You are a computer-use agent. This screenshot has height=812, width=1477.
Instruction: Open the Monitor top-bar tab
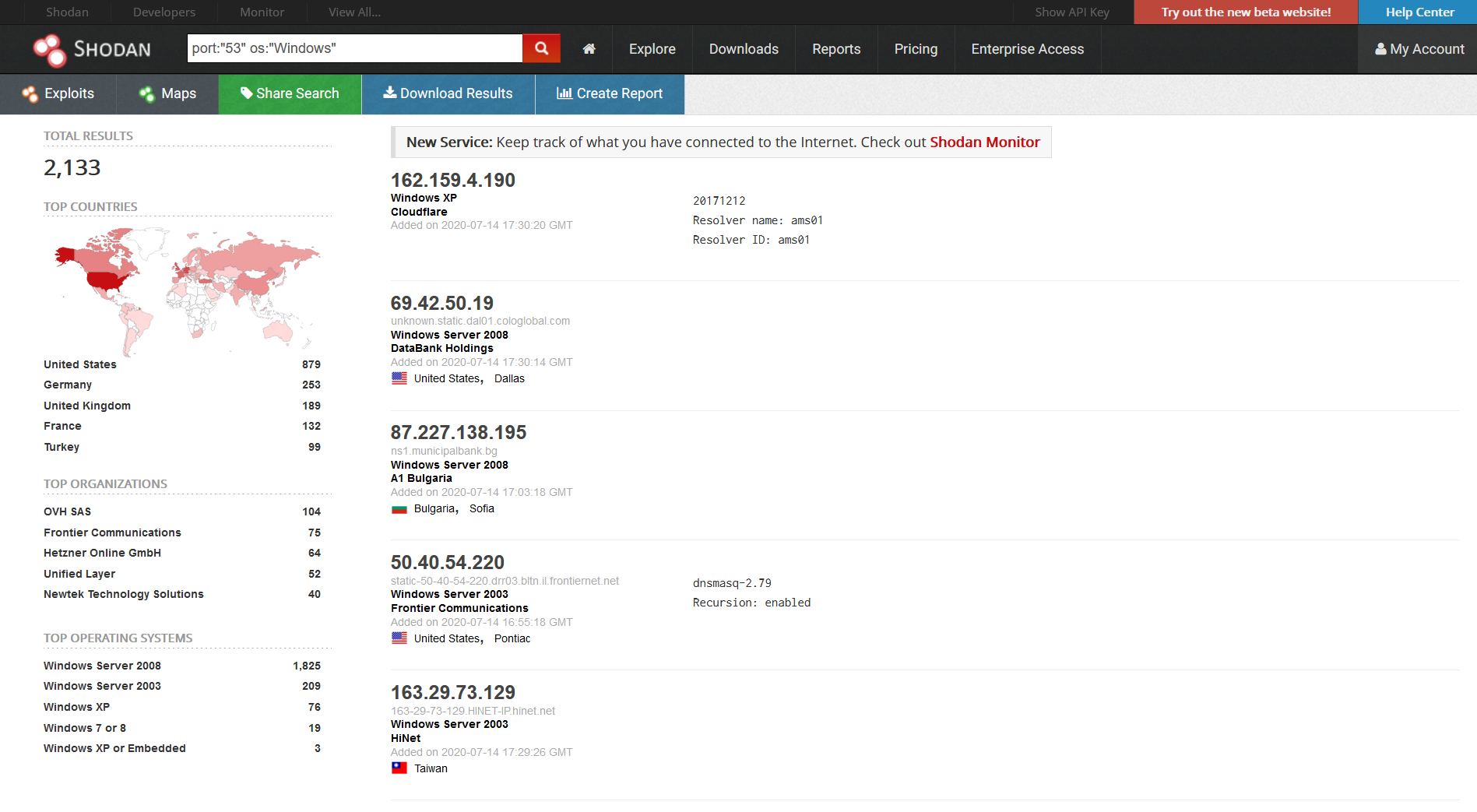click(x=262, y=12)
